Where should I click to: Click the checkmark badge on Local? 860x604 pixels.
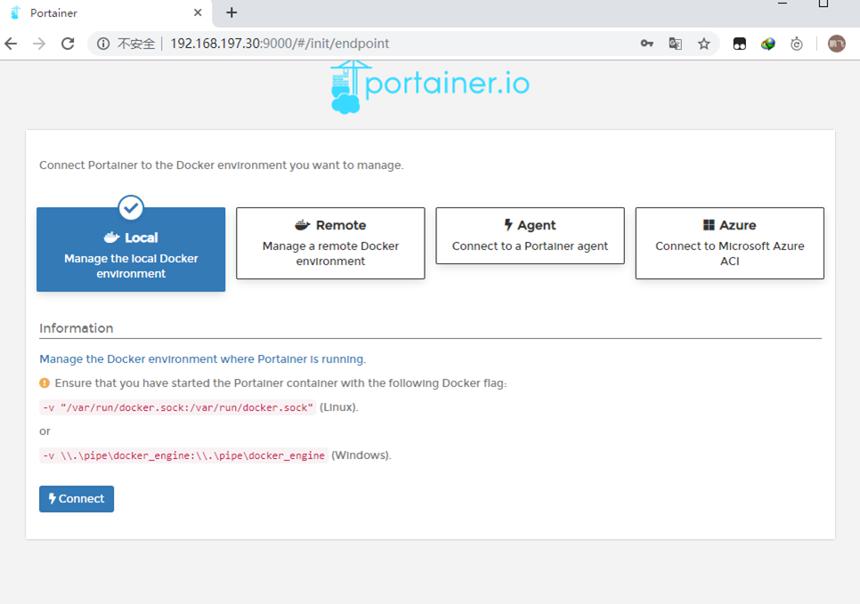(131, 207)
